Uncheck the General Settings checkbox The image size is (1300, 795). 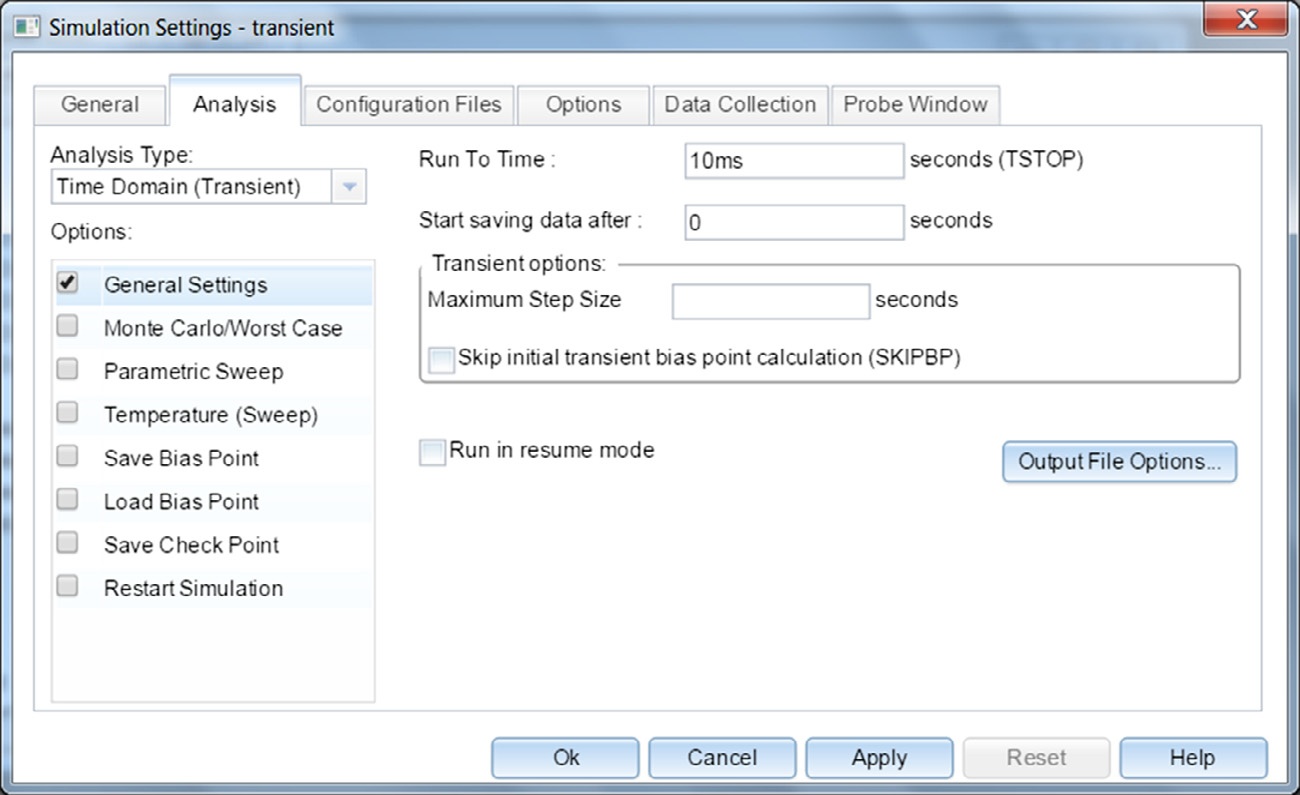coord(68,284)
